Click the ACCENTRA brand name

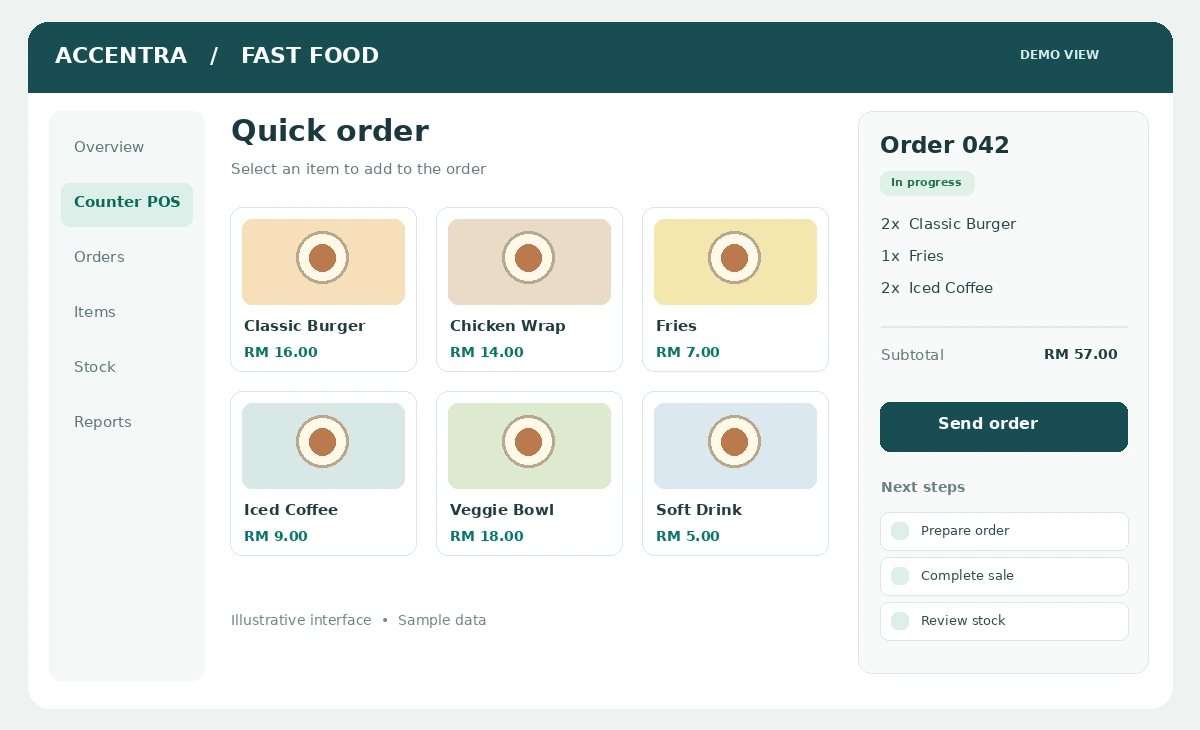pyautogui.click(x=121, y=56)
